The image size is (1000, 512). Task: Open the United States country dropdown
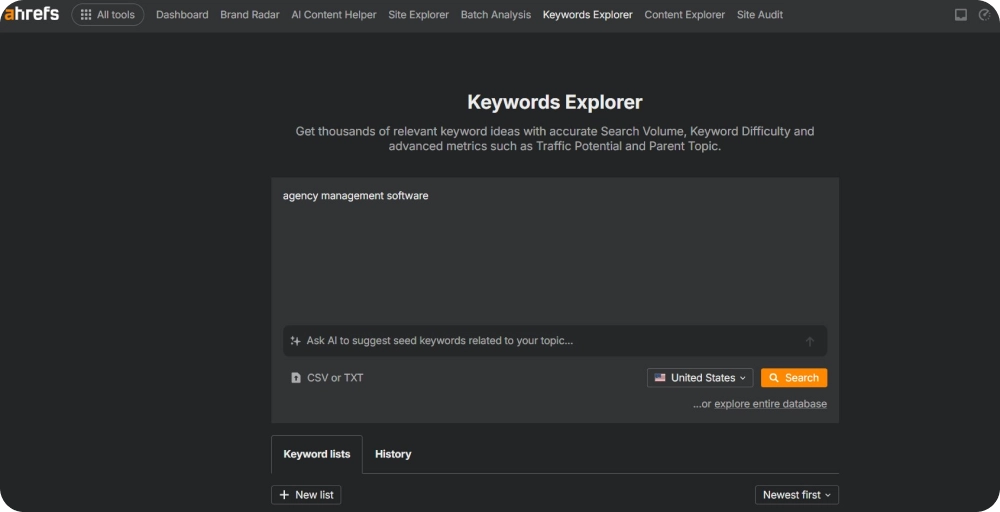pos(700,377)
